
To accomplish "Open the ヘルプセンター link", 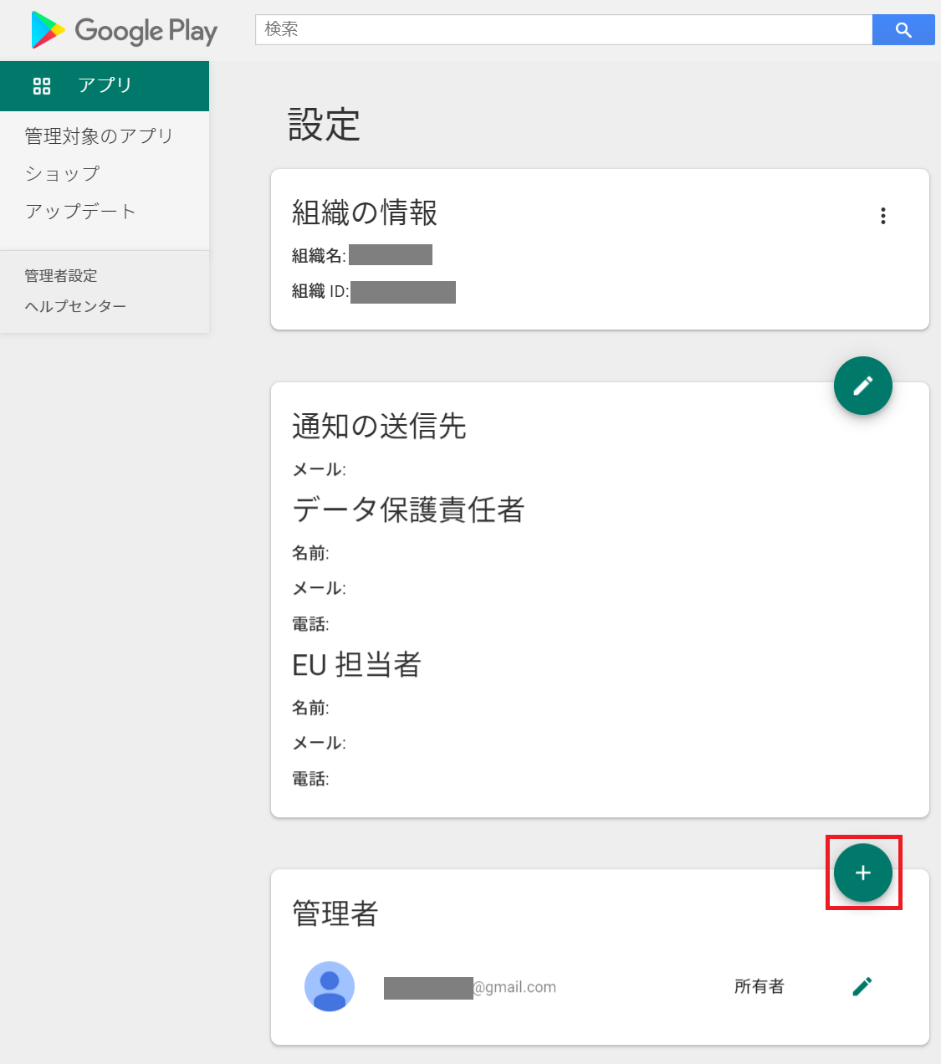I will [x=75, y=306].
